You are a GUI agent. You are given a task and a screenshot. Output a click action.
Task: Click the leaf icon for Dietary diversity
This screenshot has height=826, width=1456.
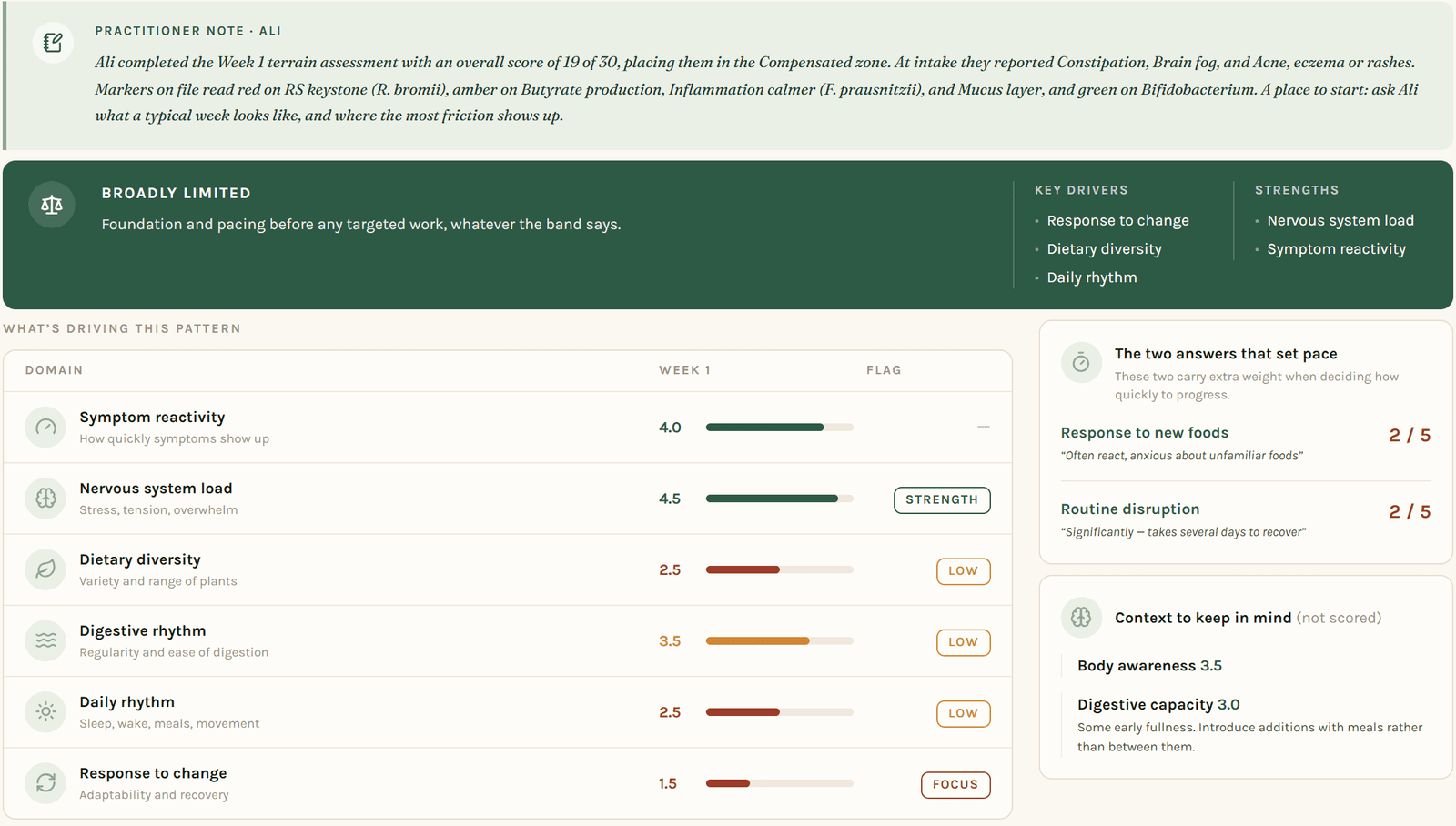(45, 569)
